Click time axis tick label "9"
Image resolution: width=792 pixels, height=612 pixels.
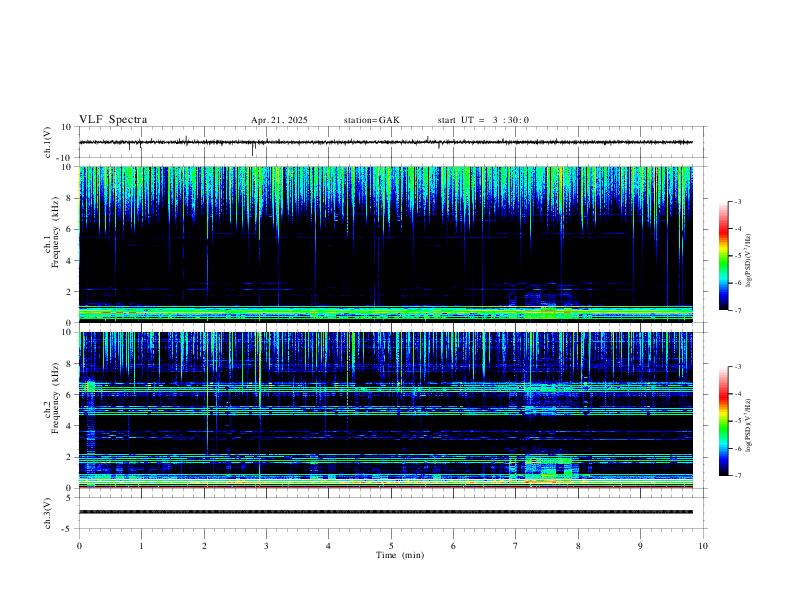pos(640,546)
